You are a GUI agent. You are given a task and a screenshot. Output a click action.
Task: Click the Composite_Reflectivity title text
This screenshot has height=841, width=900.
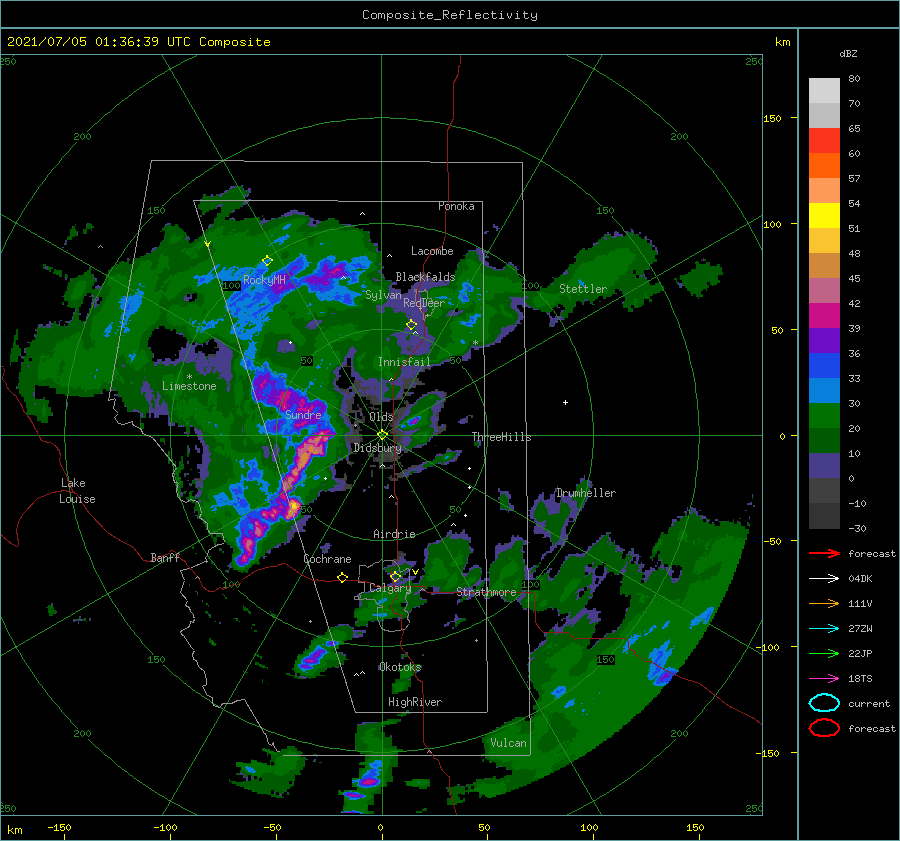coord(450,15)
